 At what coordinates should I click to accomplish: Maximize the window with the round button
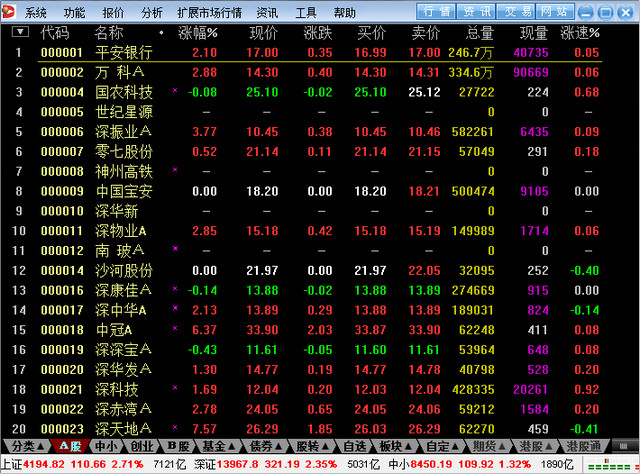pos(606,12)
